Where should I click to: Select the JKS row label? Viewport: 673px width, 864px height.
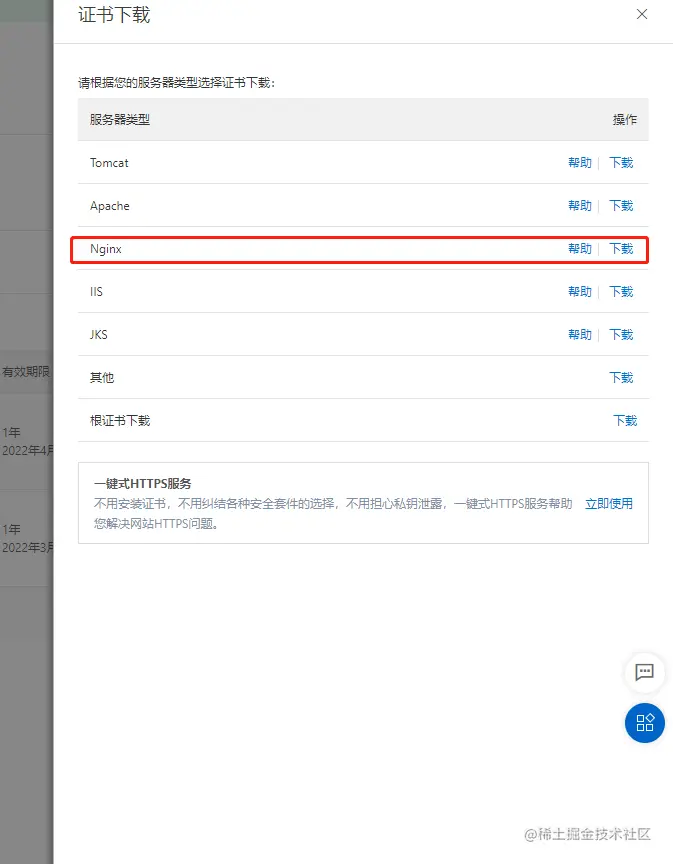[x=99, y=334]
